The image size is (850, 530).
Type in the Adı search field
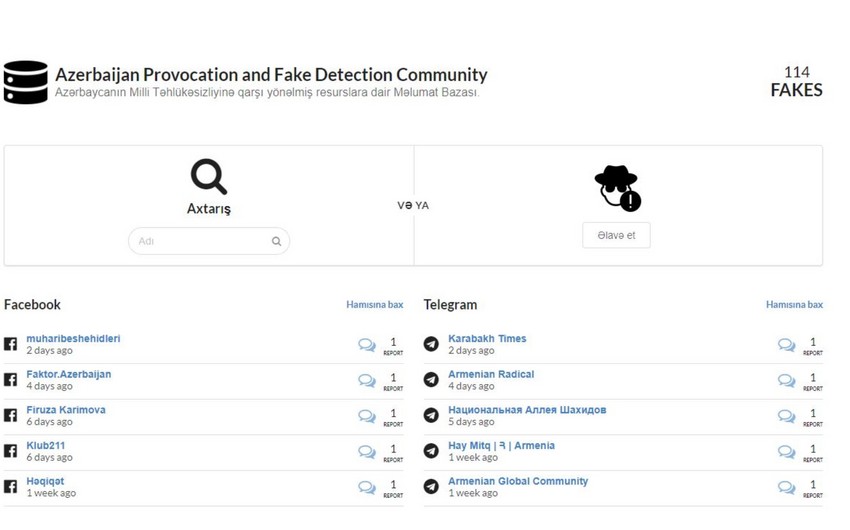coord(200,241)
